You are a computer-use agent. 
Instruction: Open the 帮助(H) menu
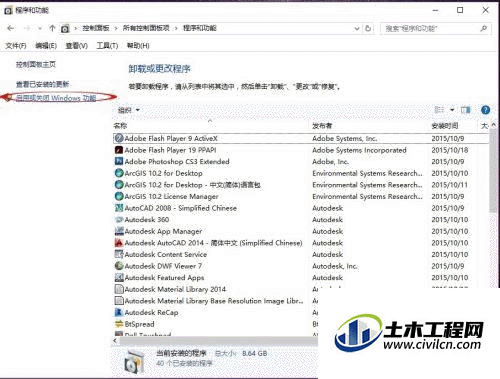138,46
